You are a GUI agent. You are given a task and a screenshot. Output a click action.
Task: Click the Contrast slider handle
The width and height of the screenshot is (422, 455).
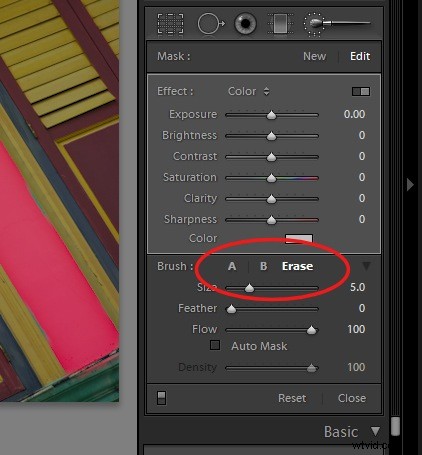272,157
